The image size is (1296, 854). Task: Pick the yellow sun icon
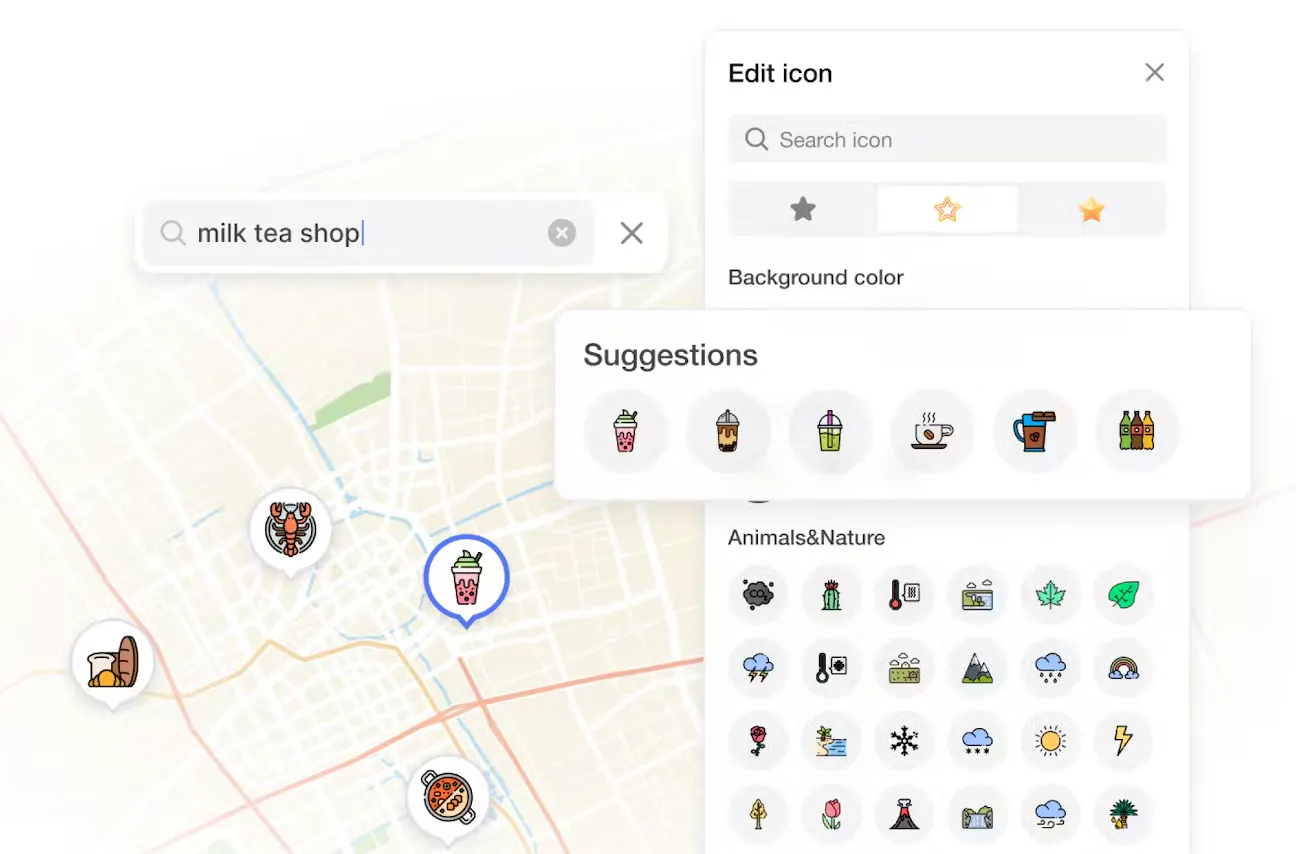click(x=1050, y=741)
